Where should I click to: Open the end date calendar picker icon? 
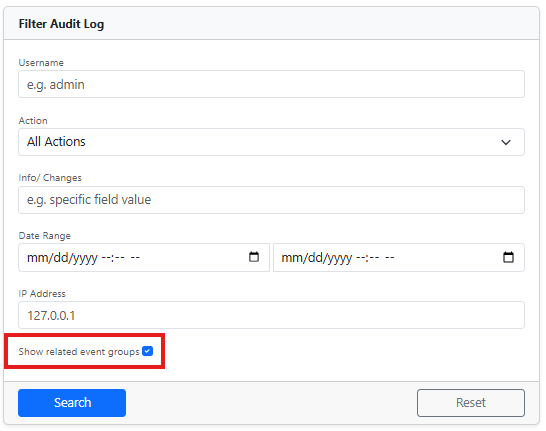508,257
